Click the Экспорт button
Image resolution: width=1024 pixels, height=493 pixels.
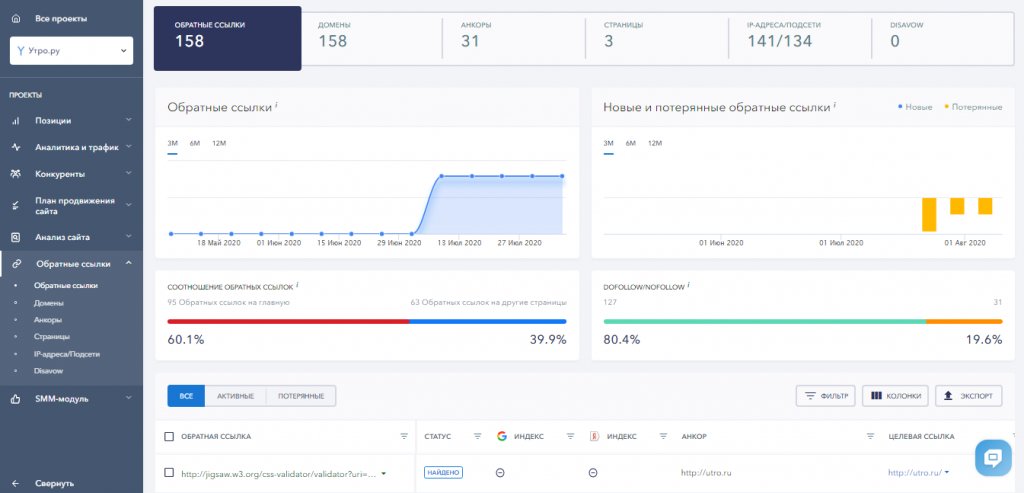(x=968, y=396)
